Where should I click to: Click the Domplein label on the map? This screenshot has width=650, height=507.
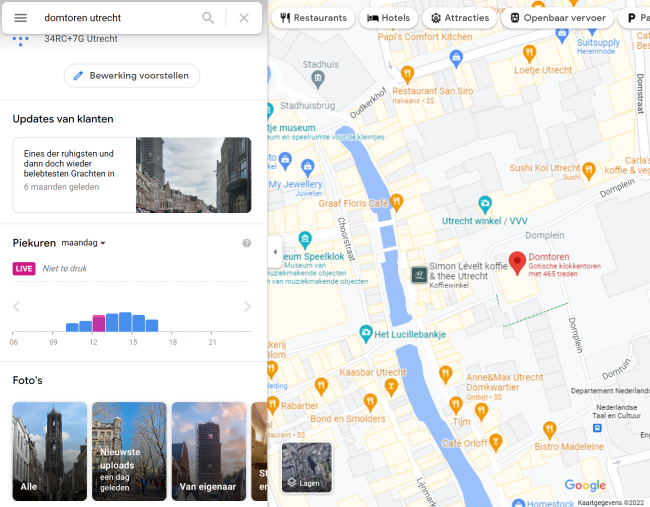(545, 235)
